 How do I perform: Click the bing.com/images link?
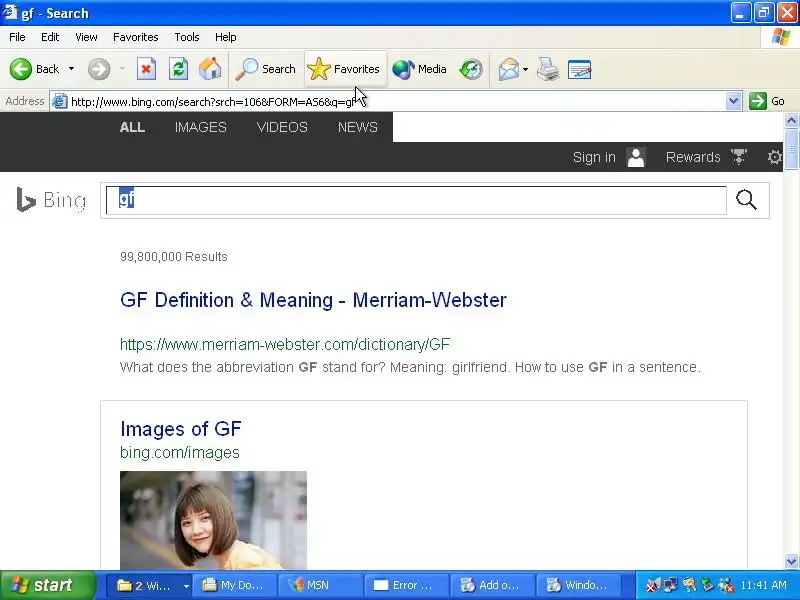point(180,453)
